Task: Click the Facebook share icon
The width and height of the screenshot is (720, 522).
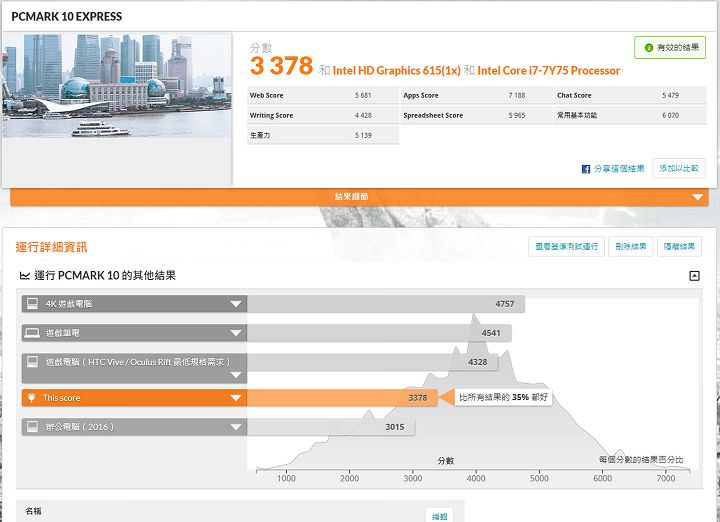Action: pyautogui.click(x=586, y=169)
